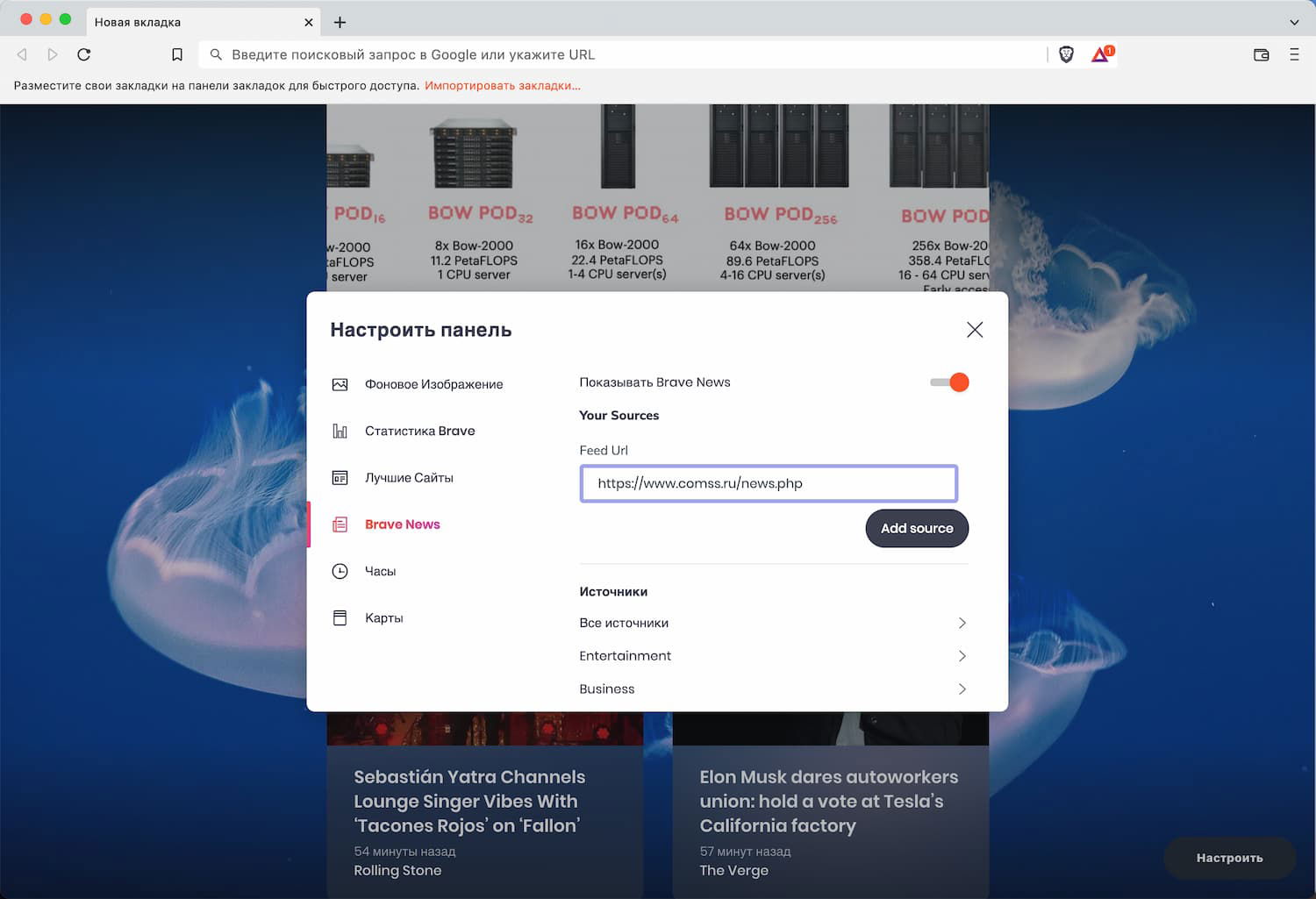The width and height of the screenshot is (1316, 899).
Task: Click the Brave News newspaper icon
Action: point(340,524)
